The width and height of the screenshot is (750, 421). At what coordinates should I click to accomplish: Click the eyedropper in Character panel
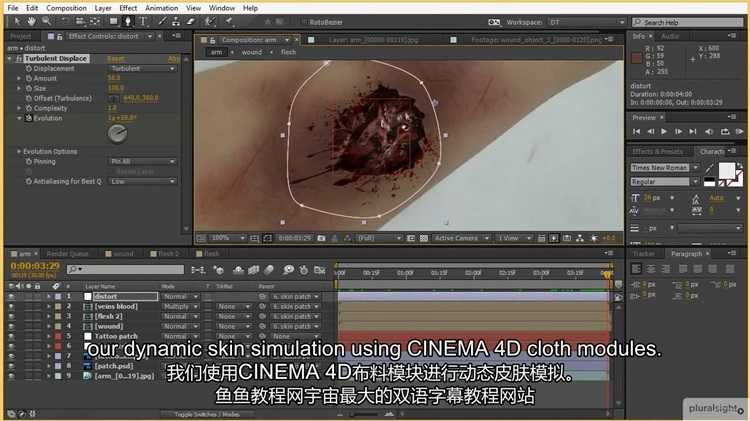coord(709,168)
